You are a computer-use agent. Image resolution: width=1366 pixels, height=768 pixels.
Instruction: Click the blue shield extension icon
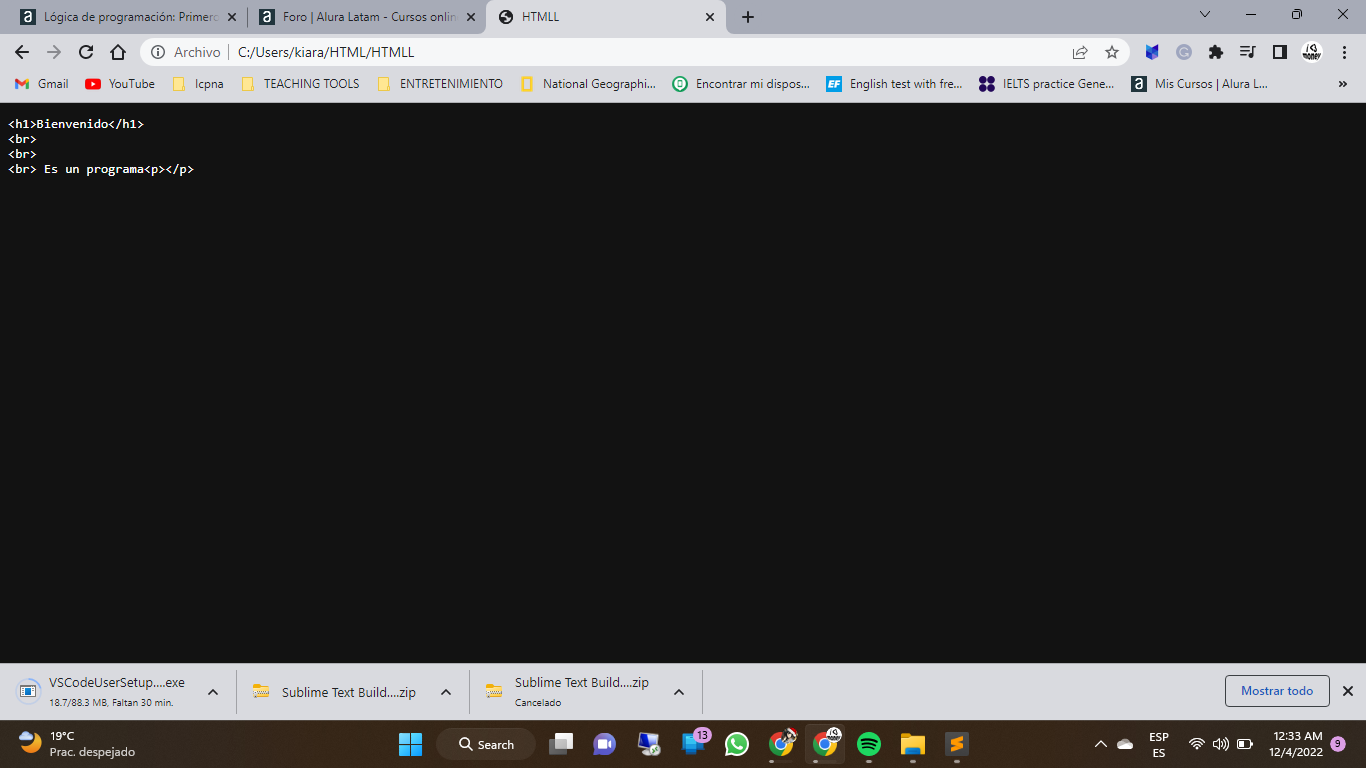tap(1152, 52)
